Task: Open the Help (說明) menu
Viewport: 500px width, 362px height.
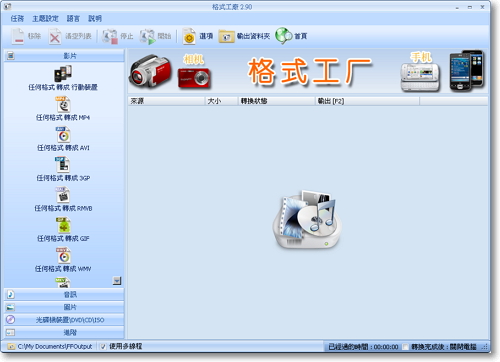Action: point(95,18)
